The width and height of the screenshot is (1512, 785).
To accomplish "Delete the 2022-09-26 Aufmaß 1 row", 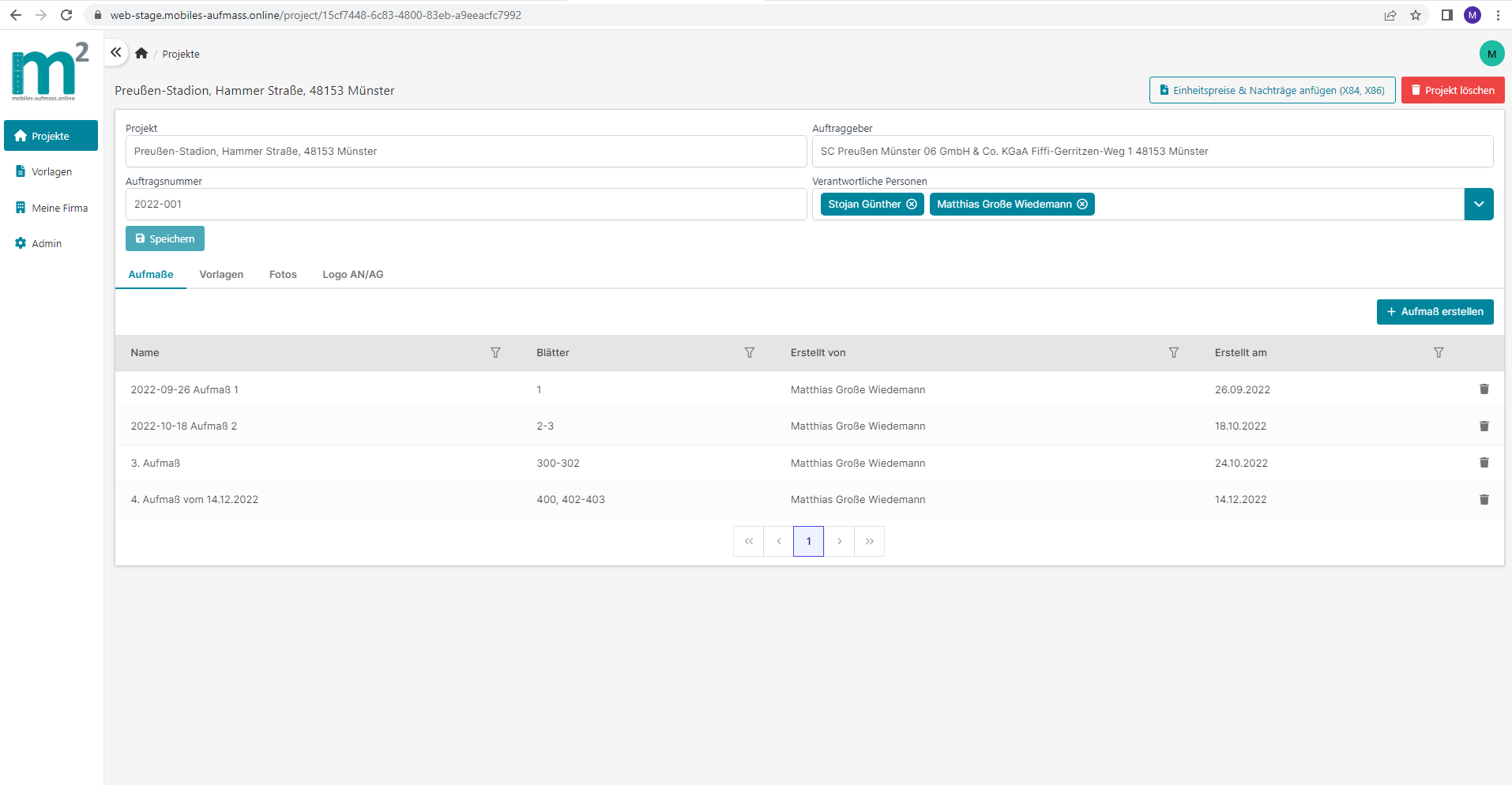I will click(x=1484, y=389).
